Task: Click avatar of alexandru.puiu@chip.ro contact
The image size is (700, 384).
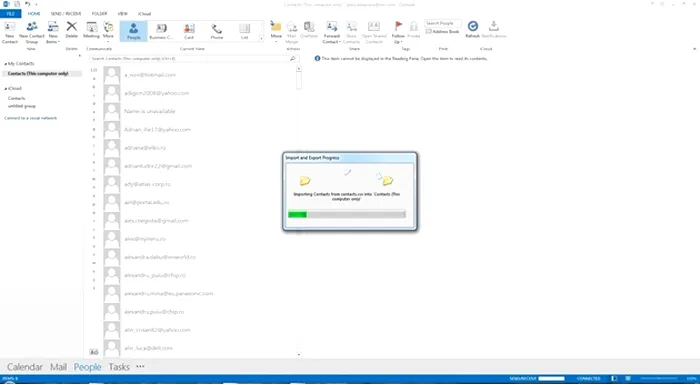Action: [112, 312]
